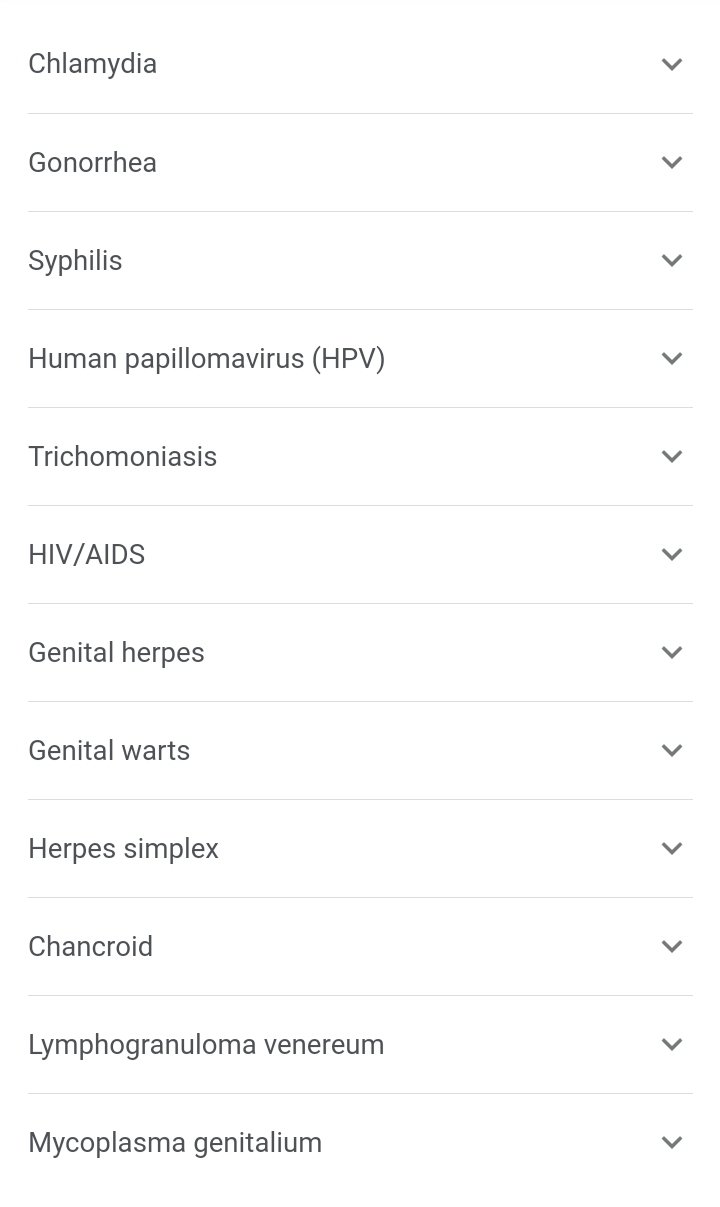Screen dimensions: 720x1207
Task: Select the Chlamydia label text
Action: pyautogui.click(x=92, y=64)
